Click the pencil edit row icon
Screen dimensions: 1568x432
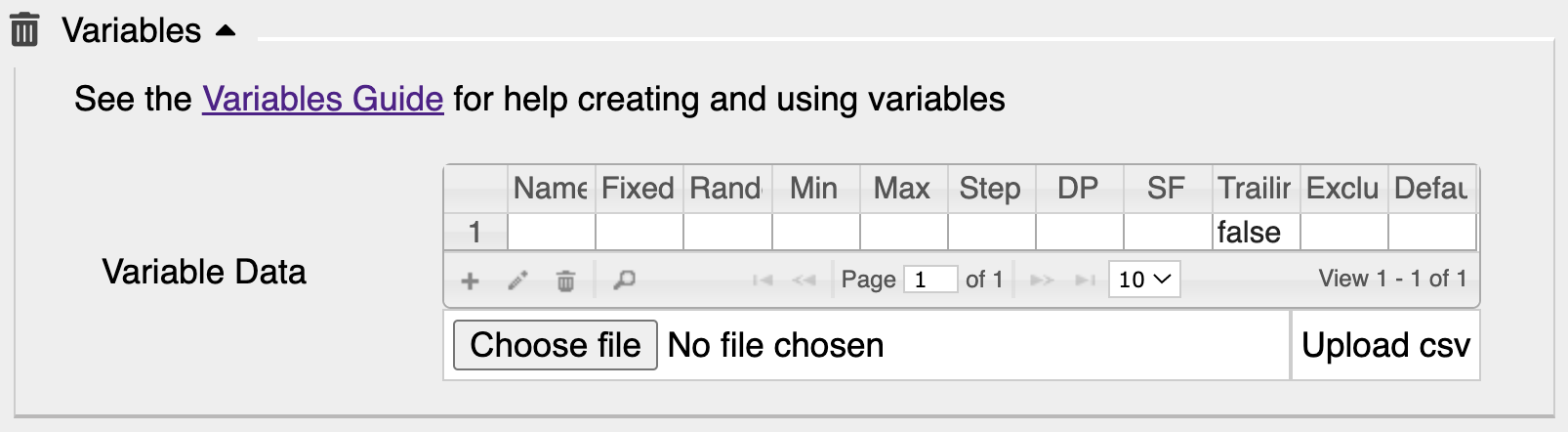coord(517,281)
